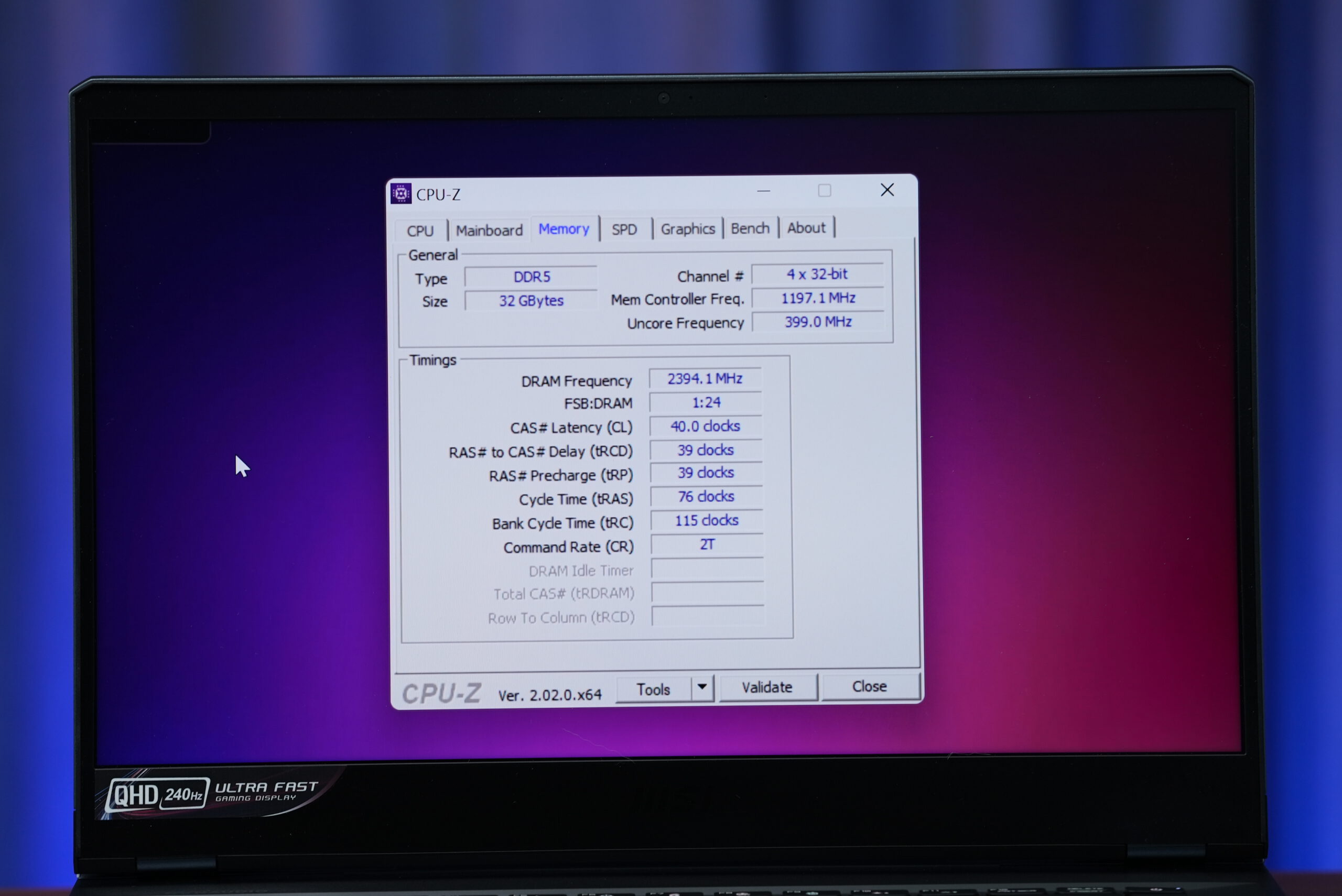Click the Uncore Frequency label
1342x896 pixels.
[x=685, y=323]
